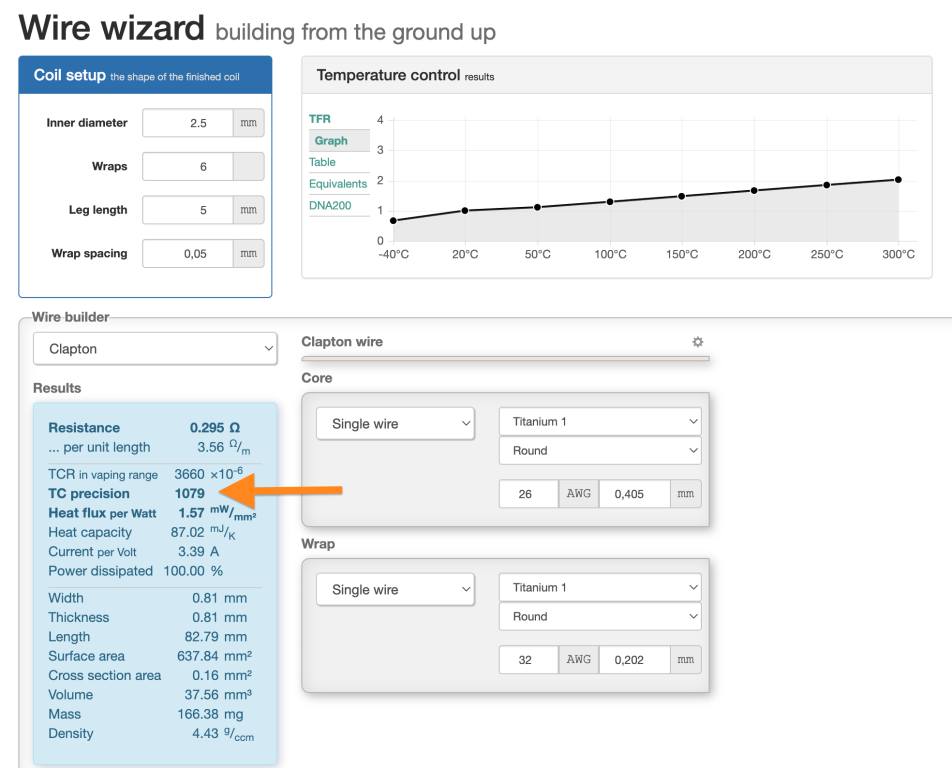Screen dimensions: 952x768
Task: Edit the Wrap spacing field
Action: [188, 254]
